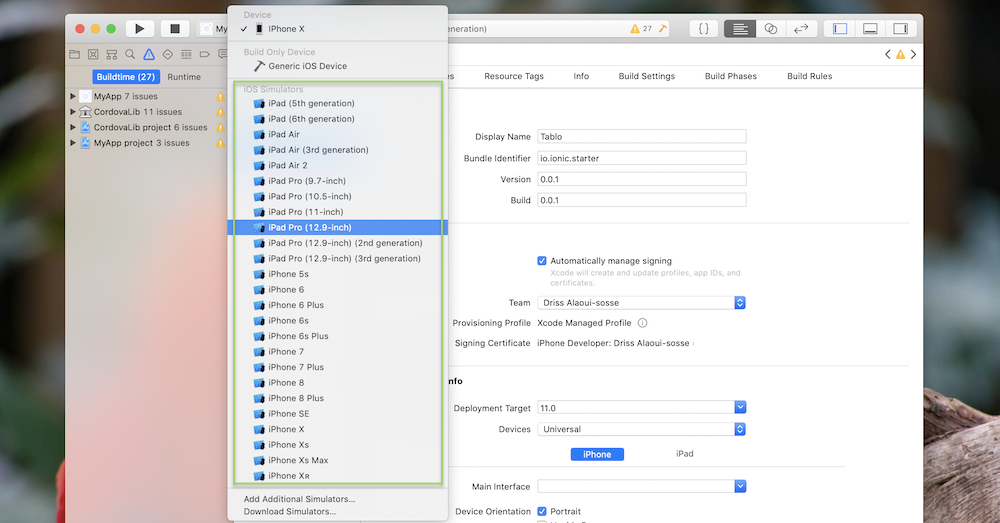Select the iPad segment button
Screen dimensions: 1000x523
(x=684, y=453)
